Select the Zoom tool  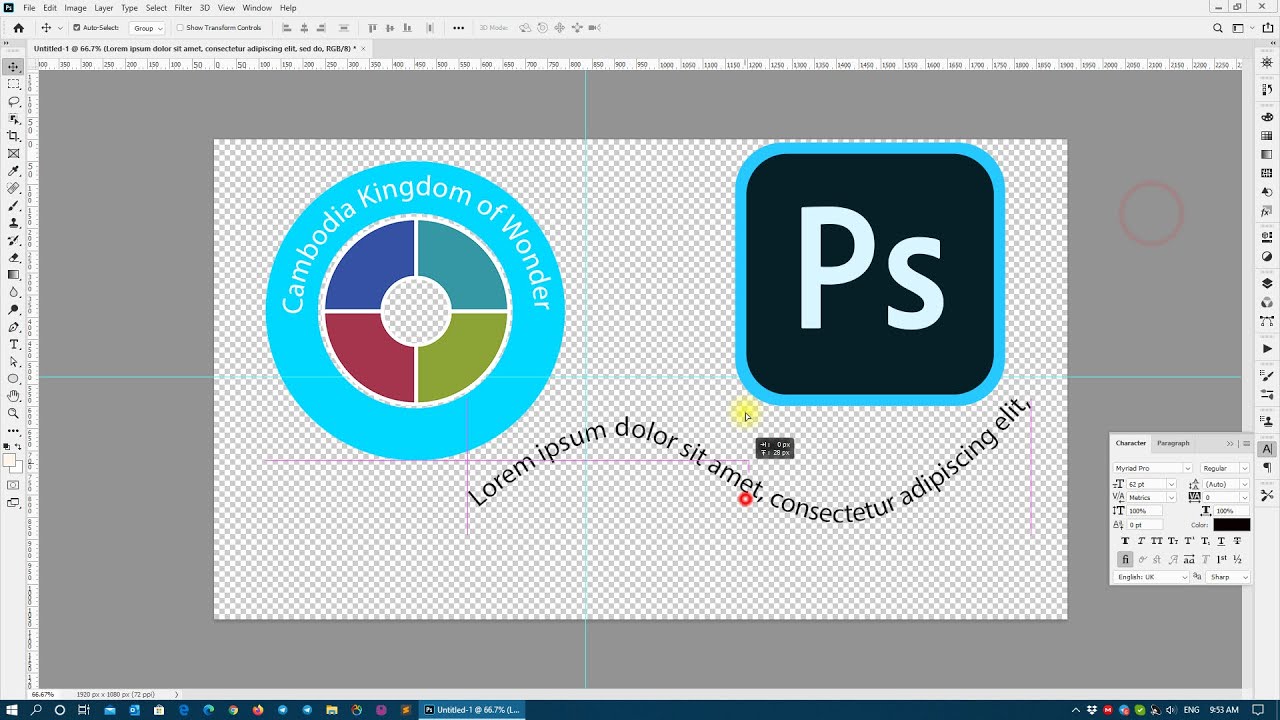coord(13,413)
